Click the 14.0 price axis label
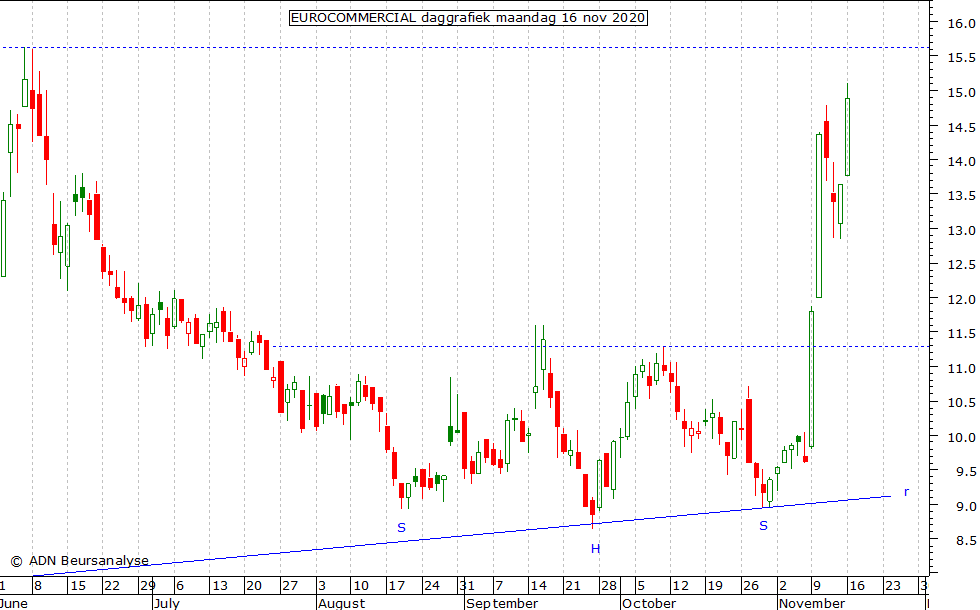 coord(961,161)
